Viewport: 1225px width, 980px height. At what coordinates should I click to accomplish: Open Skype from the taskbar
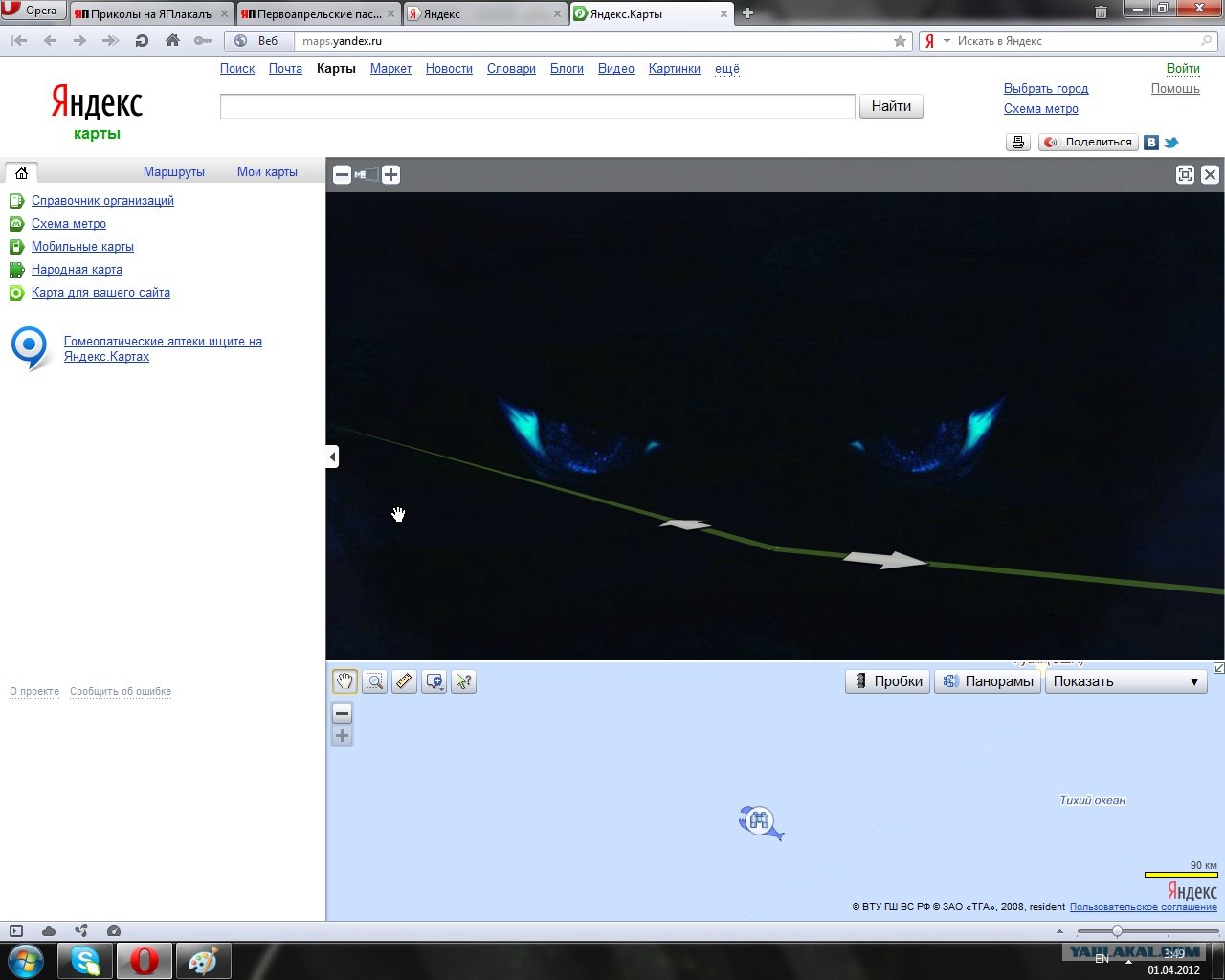(84, 960)
